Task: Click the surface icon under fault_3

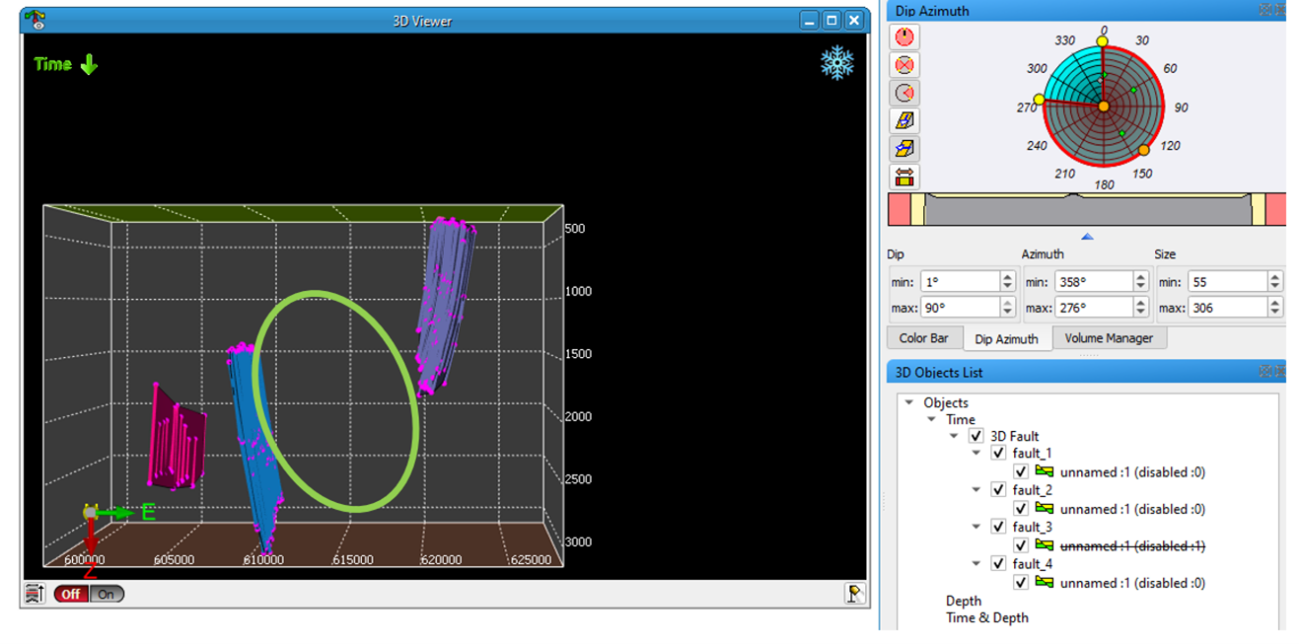Action: click(1045, 546)
